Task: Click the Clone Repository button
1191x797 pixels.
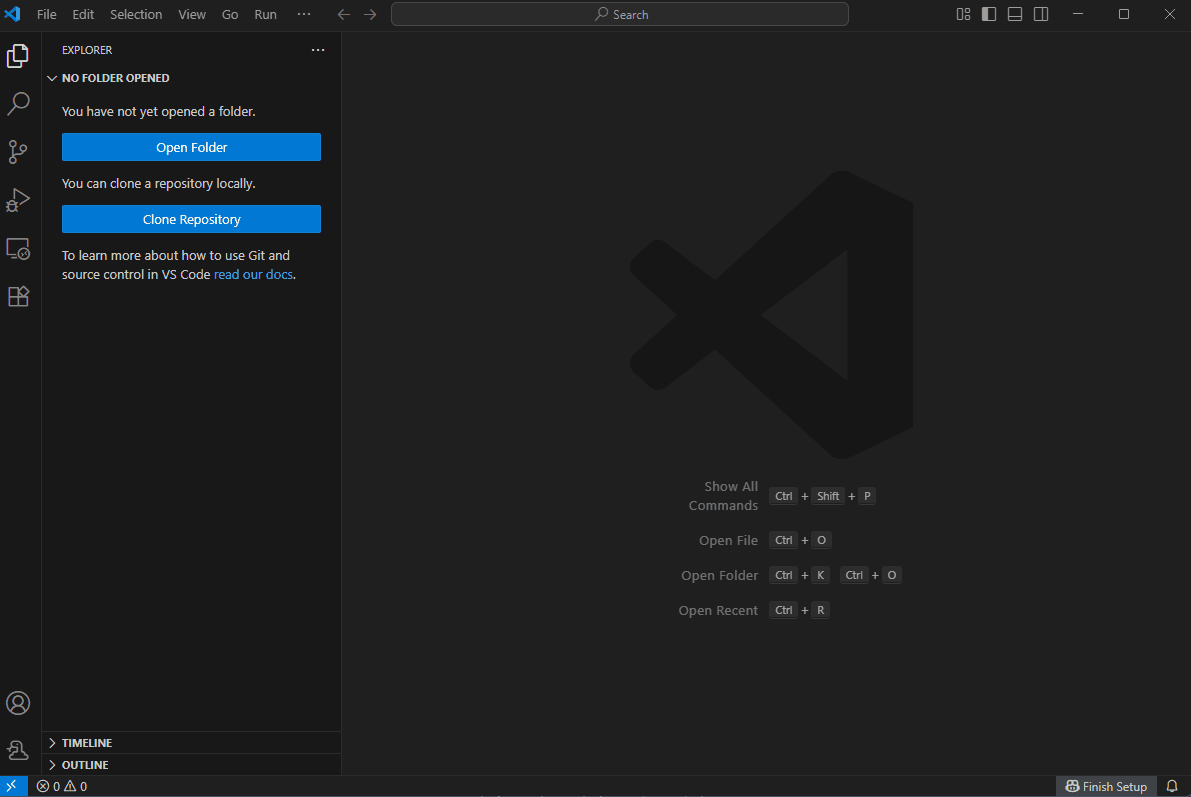Action: (x=191, y=220)
